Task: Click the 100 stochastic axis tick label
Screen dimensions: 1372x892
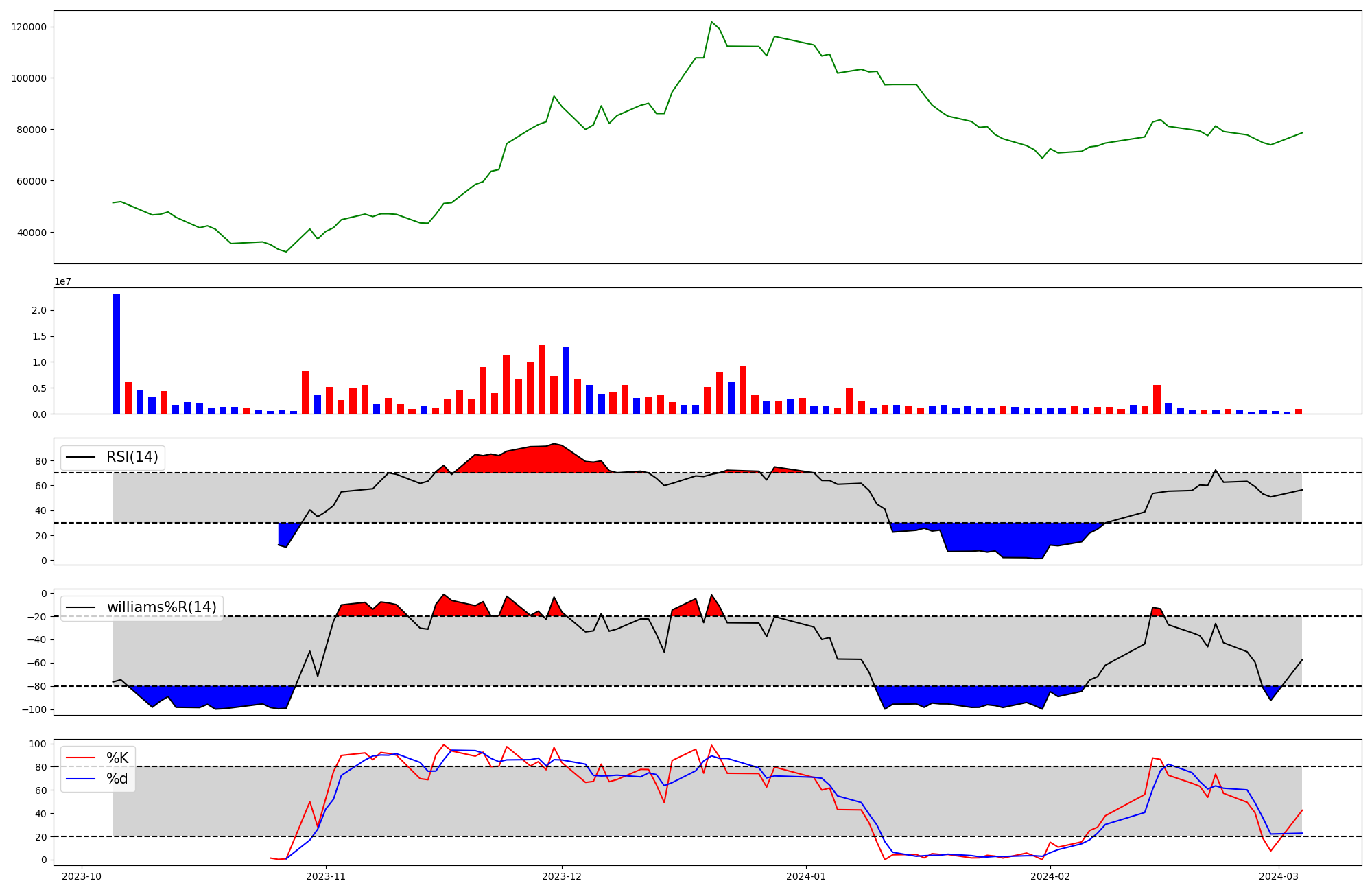Action: coord(39,744)
